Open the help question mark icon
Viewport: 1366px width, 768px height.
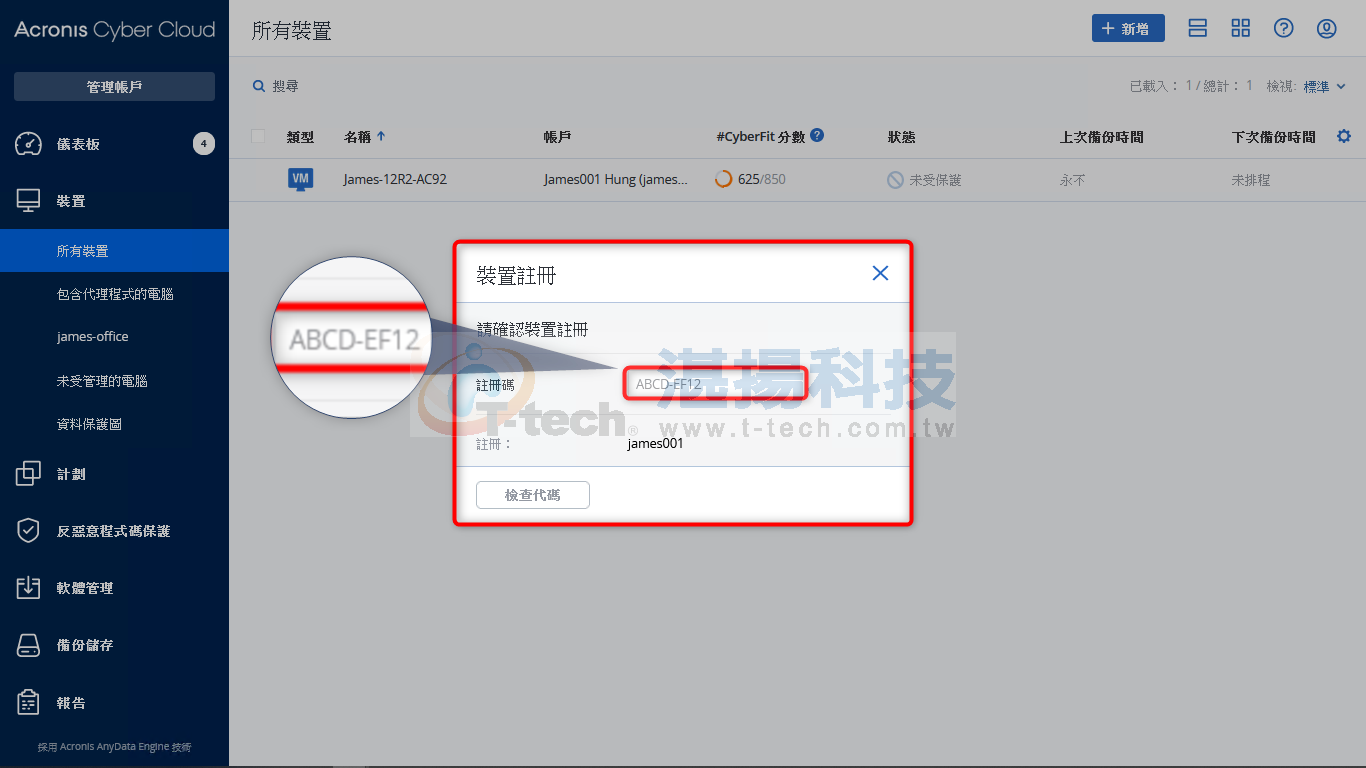click(x=1284, y=28)
